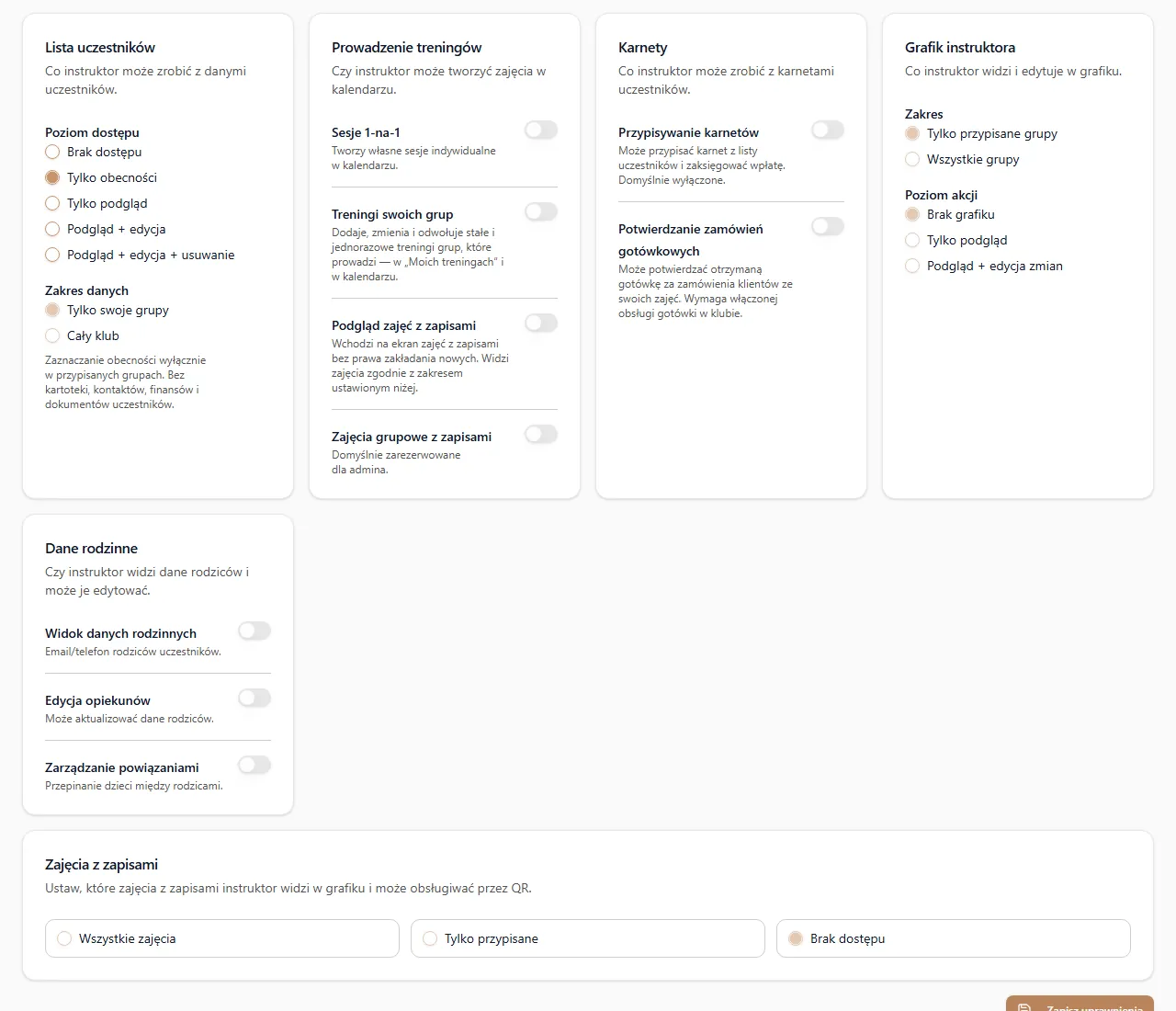Select "Podgląd + edycja + usuwanie" option
Screen dimensions: 1176x1011
click(52, 255)
